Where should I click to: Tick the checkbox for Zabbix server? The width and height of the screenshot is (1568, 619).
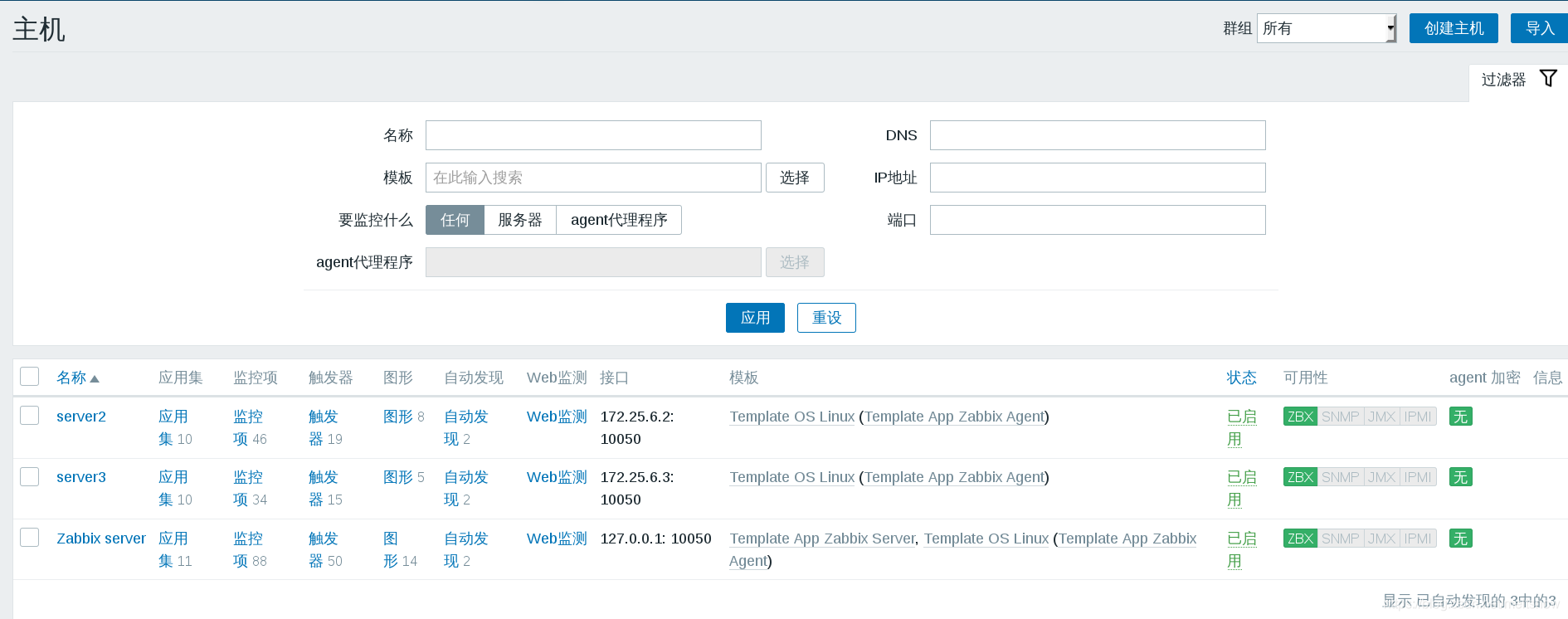30,537
